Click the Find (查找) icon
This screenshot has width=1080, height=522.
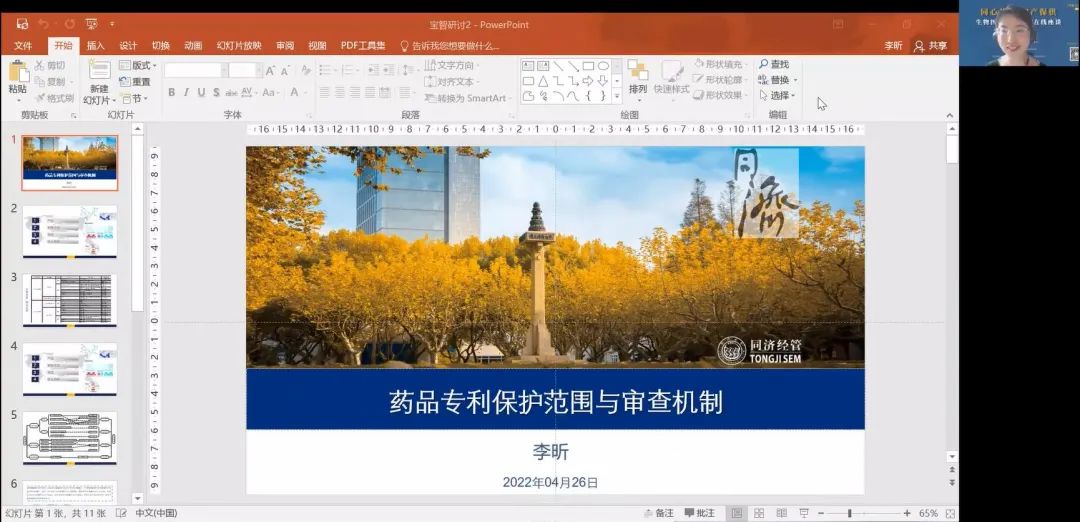click(x=773, y=64)
